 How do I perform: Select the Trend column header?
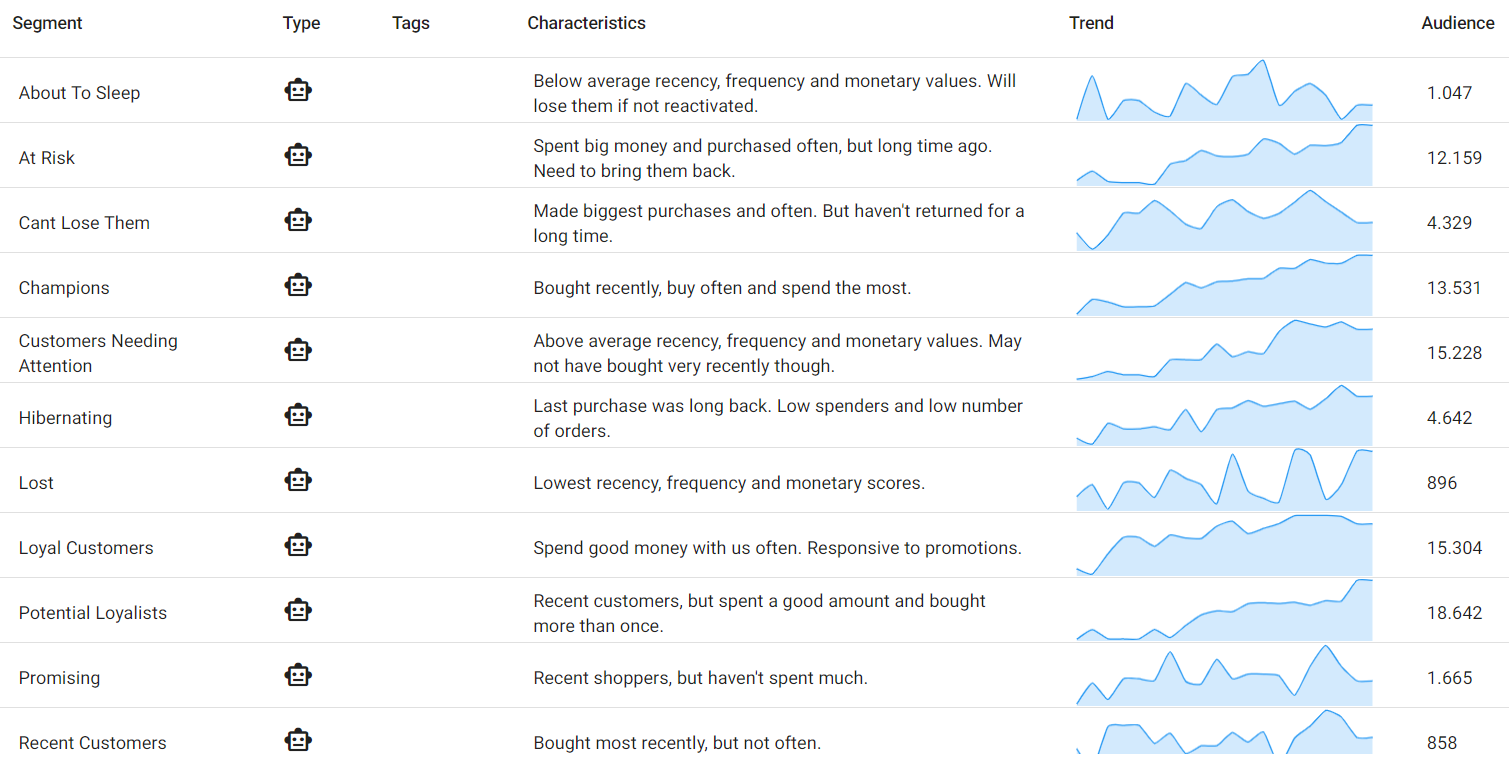click(x=1091, y=23)
